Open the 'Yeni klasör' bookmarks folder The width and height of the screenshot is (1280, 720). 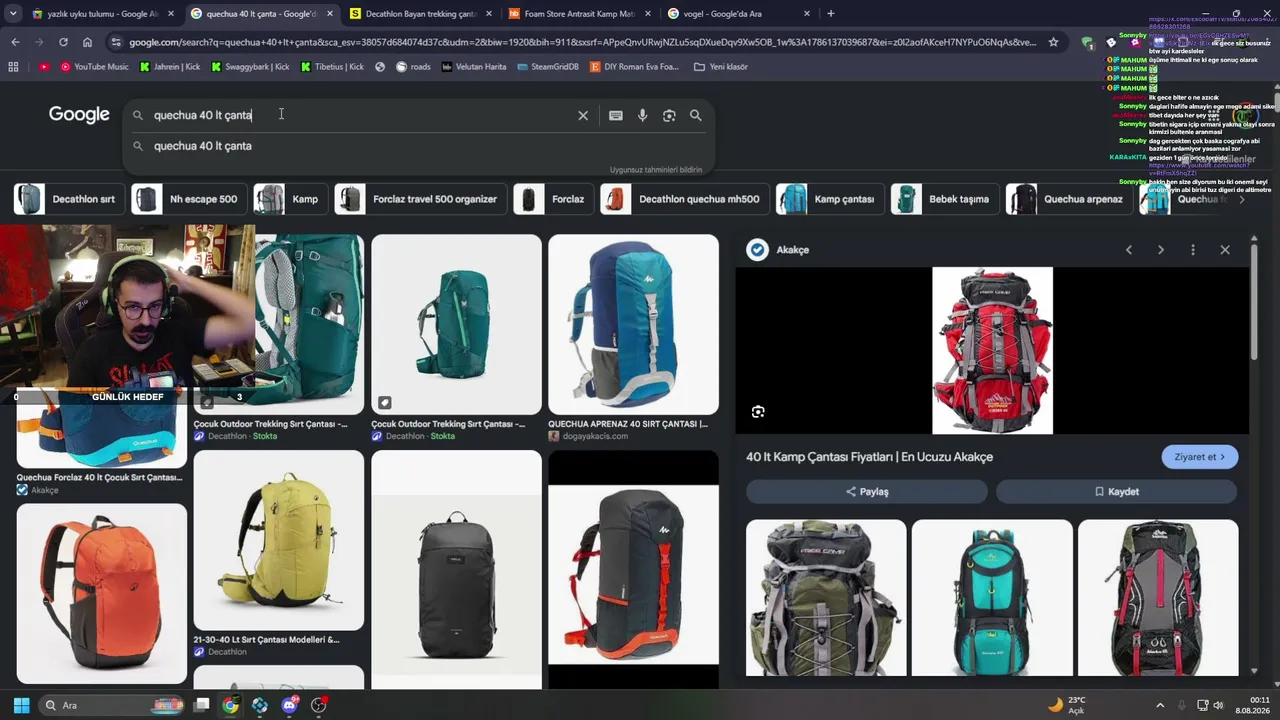(x=720, y=67)
